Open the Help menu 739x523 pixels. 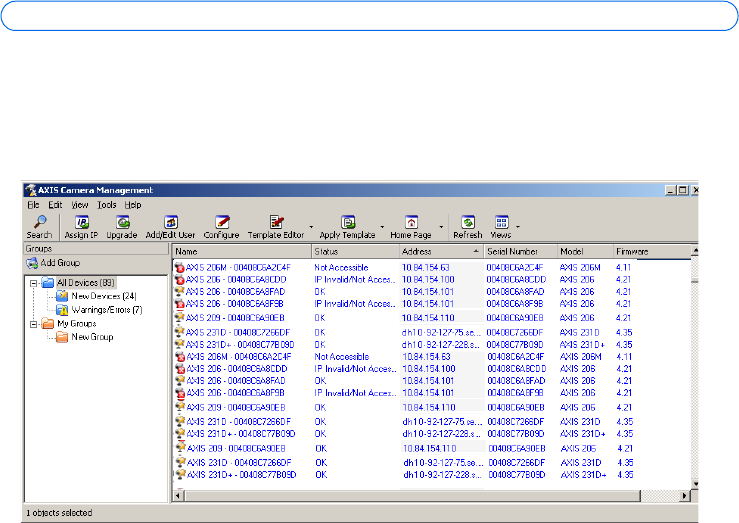[133, 205]
